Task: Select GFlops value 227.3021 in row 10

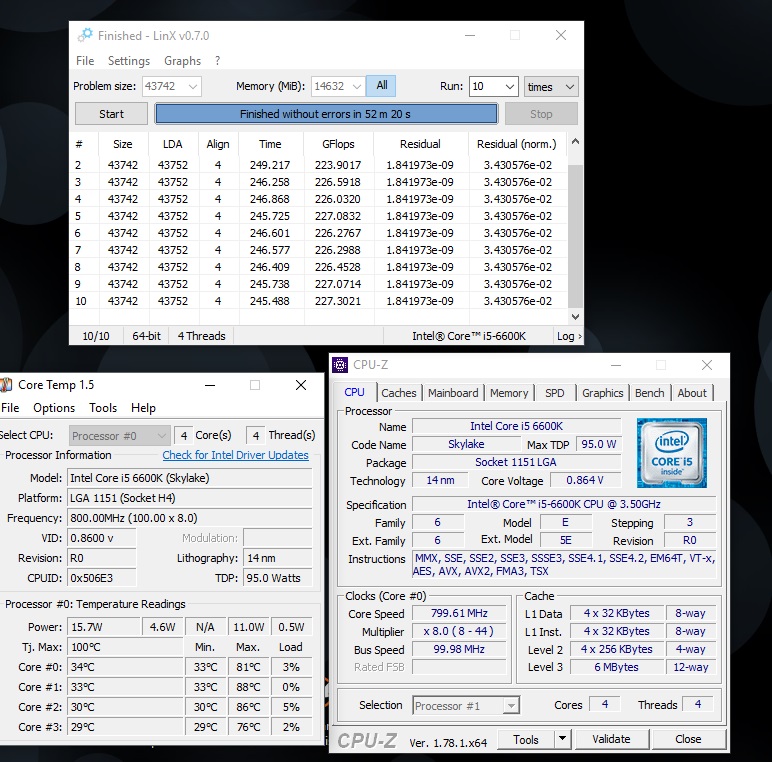Action: (x=338, y=301)
